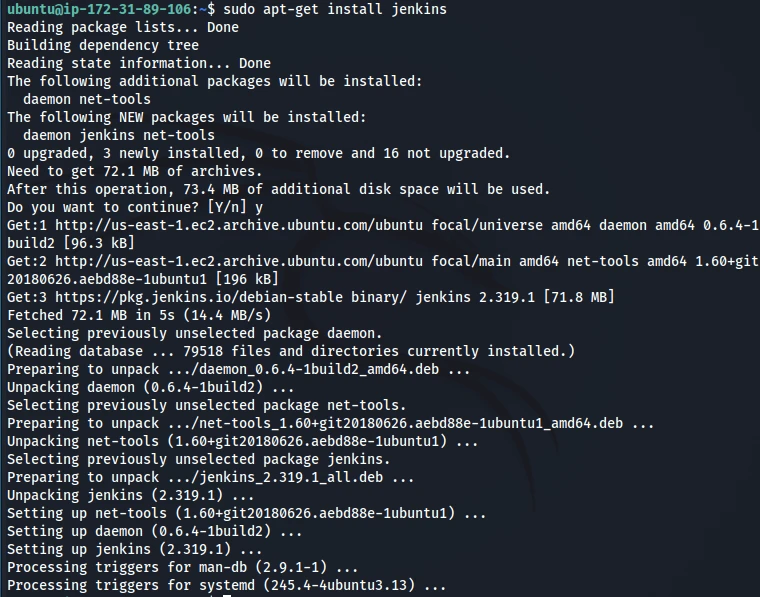Click the 'Unpacking jenkins (2.319.1)' line
The width and height of the screenshot is (760, 597).
(130, 495)
